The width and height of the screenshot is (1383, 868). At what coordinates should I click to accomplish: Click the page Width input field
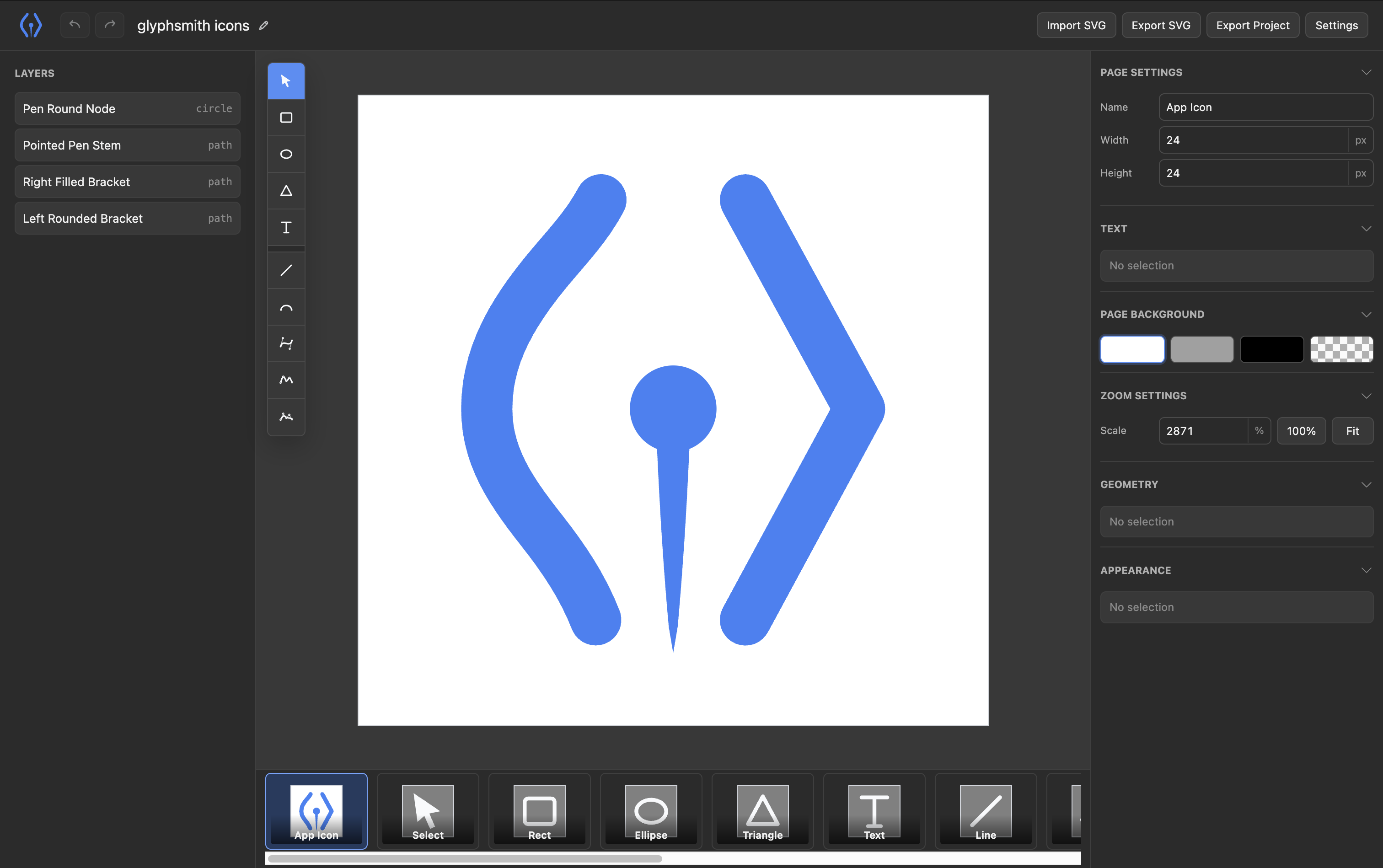[1253, 140]
